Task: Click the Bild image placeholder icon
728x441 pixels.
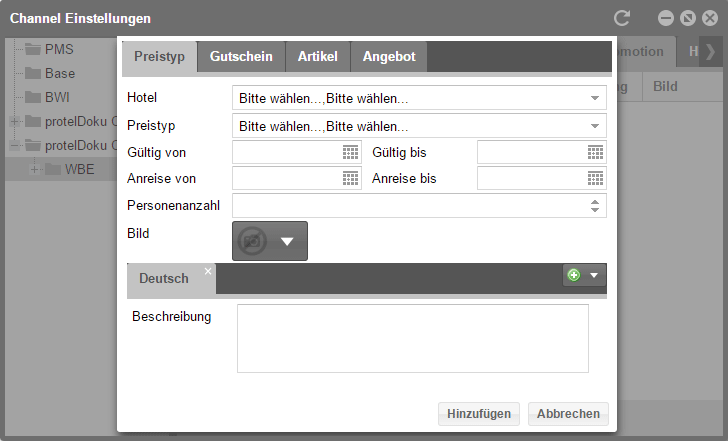Action: pyautogui.click(x=253, y=241)
